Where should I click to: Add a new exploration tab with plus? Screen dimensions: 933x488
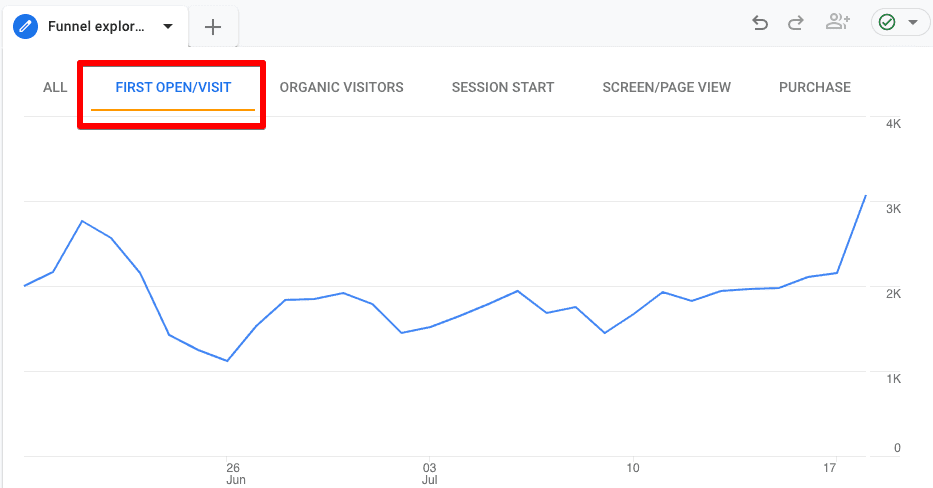pos(213,27)
